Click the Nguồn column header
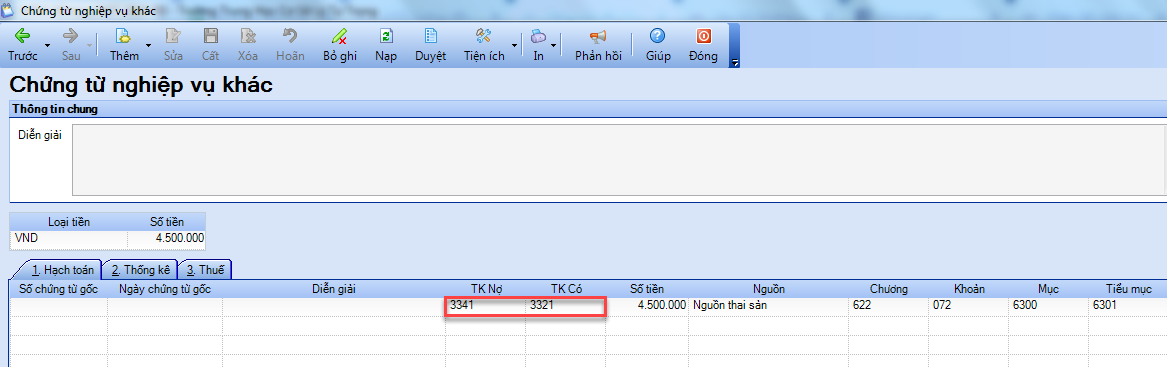The width and height of the screenshot is (1167, 367). coord(769,288)
